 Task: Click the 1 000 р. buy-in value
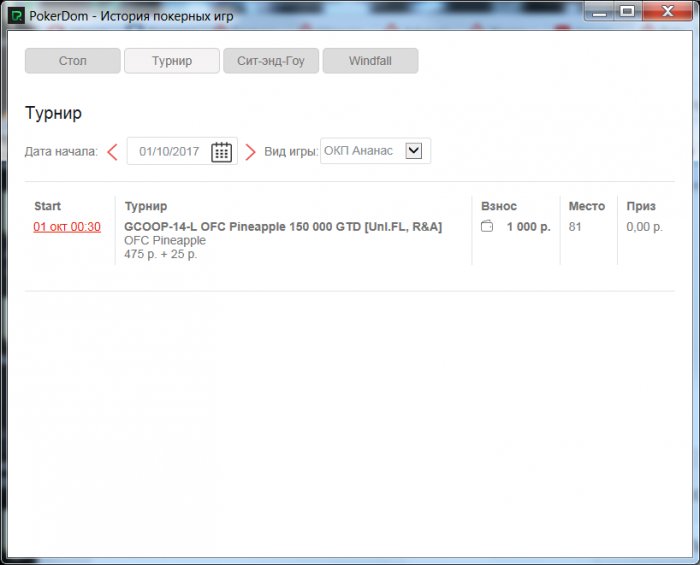529,227
